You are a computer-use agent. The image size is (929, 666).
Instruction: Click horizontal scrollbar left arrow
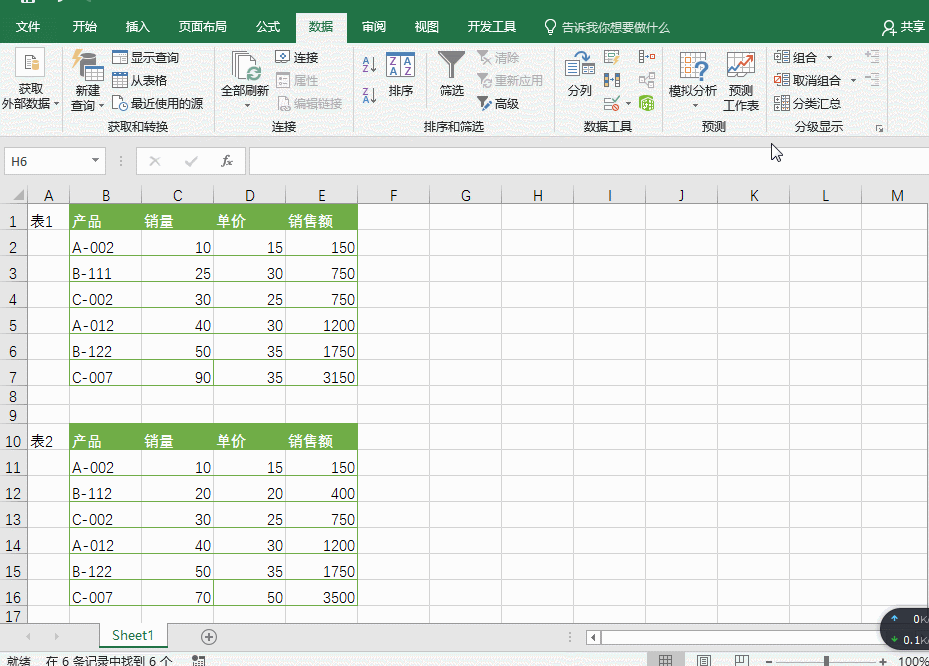point(593,638)
